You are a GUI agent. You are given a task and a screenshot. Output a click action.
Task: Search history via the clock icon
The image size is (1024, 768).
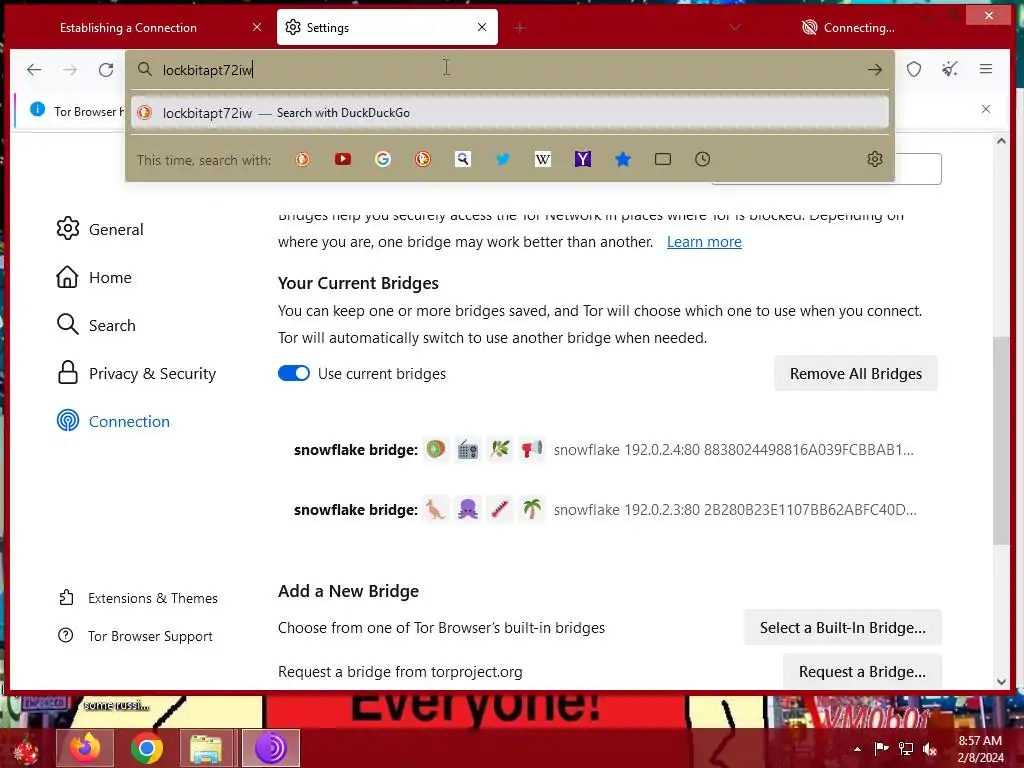(x=703, y=159)
